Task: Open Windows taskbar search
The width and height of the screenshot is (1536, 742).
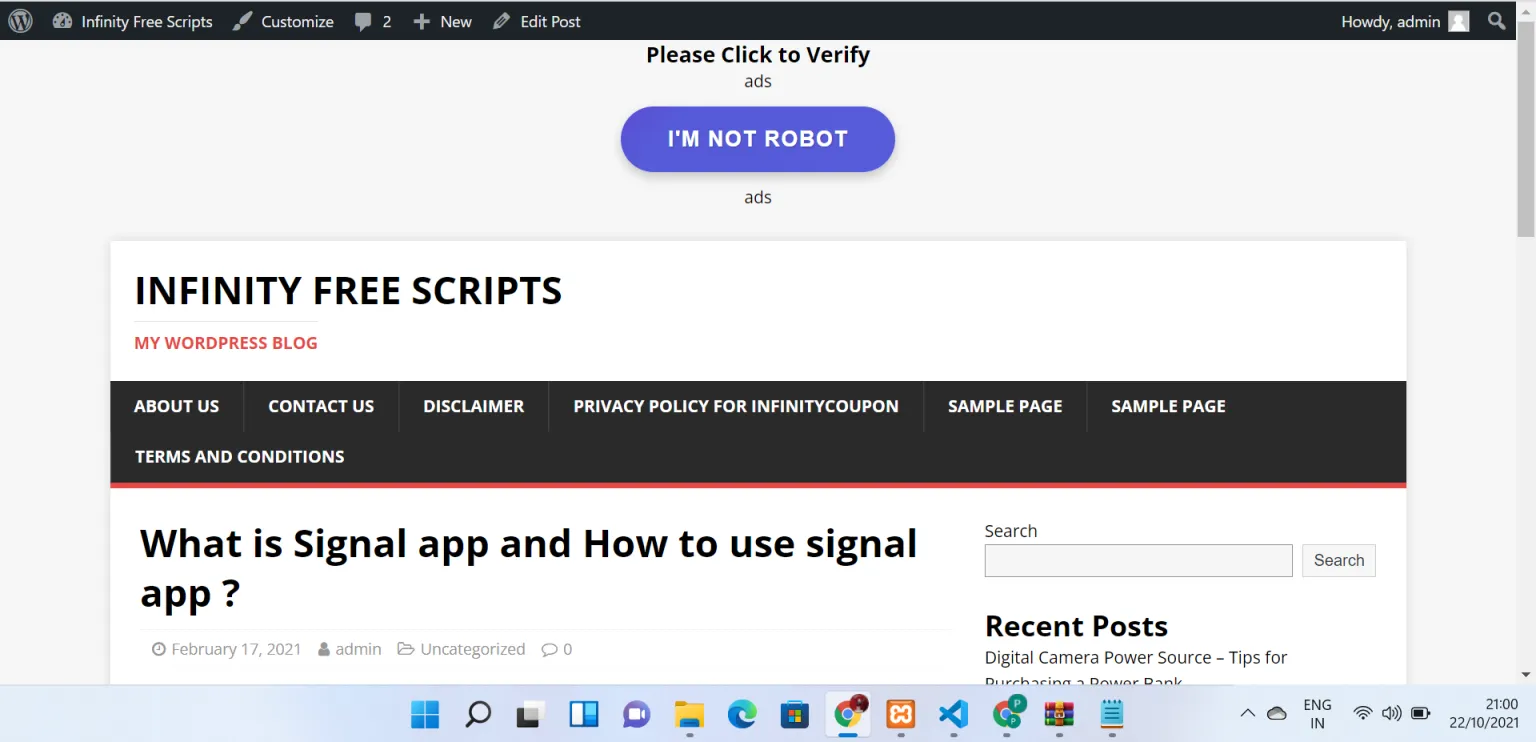Action: 478,714
